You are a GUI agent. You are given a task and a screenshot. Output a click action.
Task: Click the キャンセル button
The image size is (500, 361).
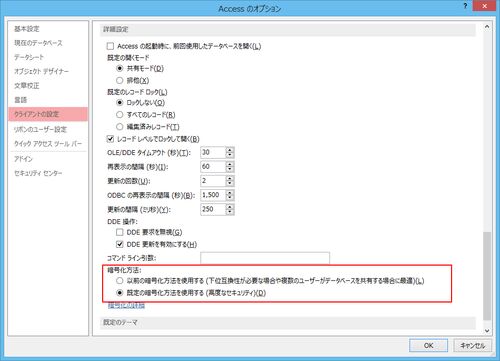(x=472, y=345)
